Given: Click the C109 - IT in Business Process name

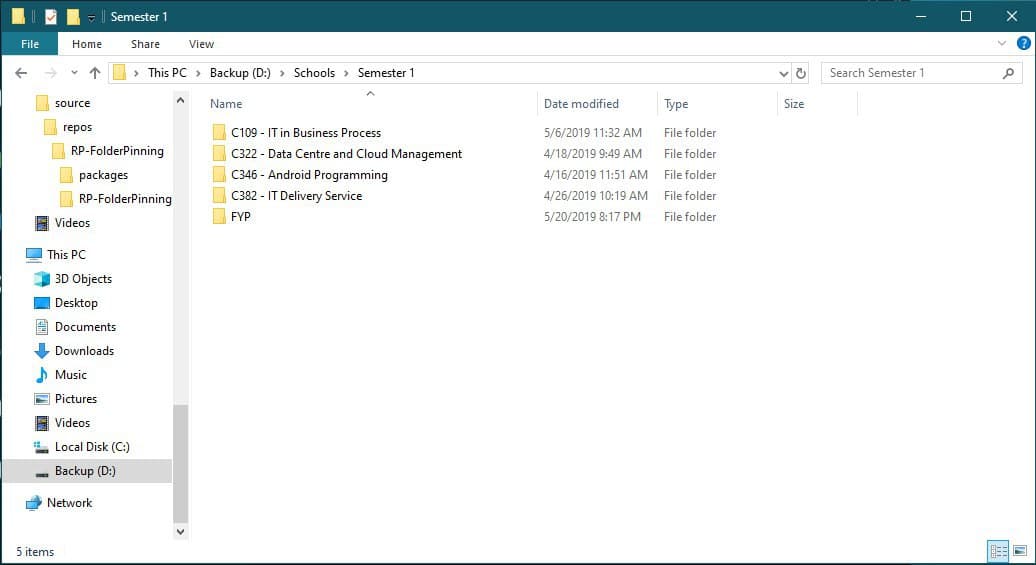Looking at the screenshot, I should tap(306, 133).
